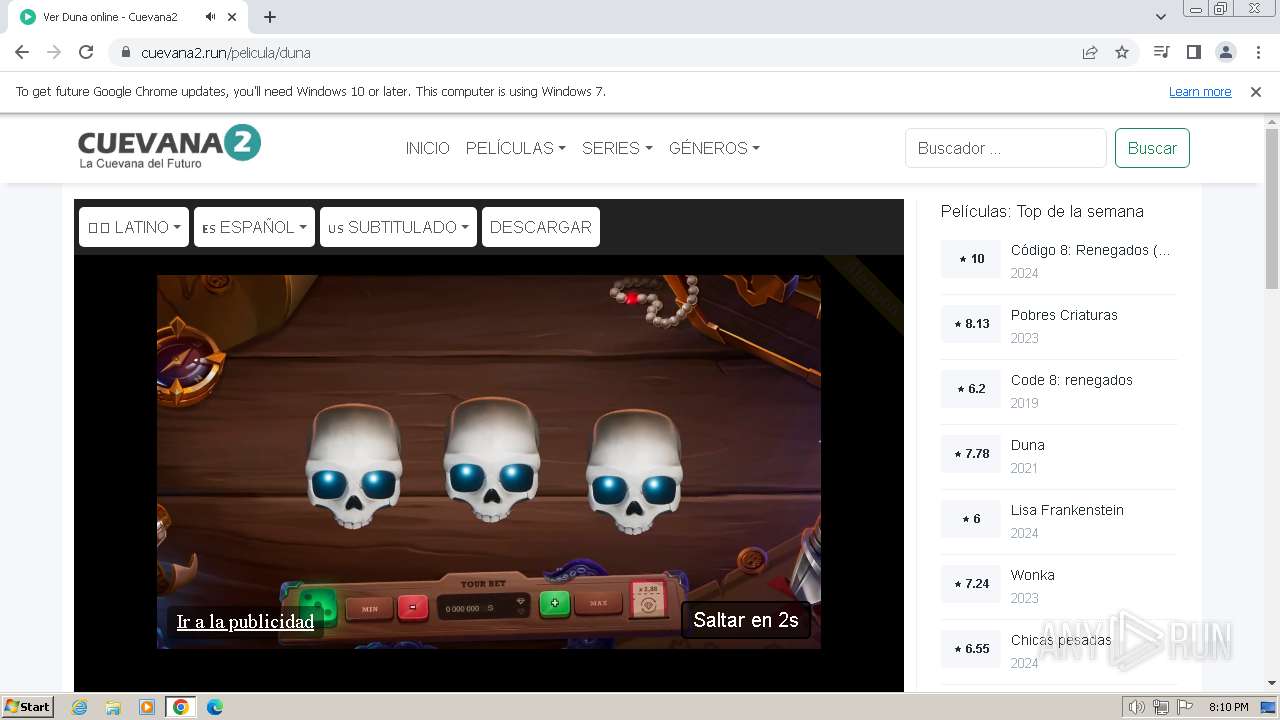Click the DESCARGAR button
1280x720 pixels.
(x=540, y=227)
